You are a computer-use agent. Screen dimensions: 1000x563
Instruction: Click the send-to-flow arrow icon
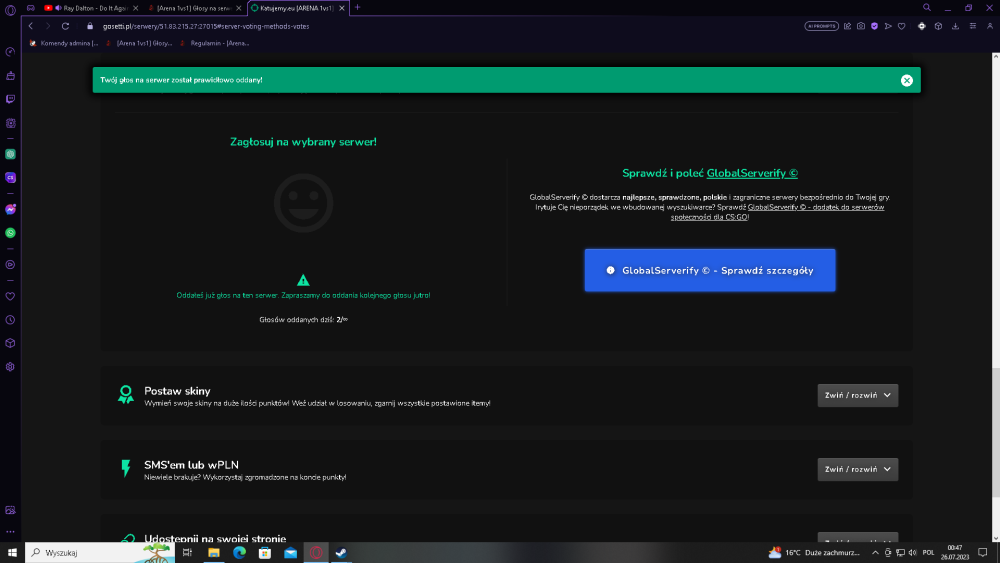click(888, 26)
